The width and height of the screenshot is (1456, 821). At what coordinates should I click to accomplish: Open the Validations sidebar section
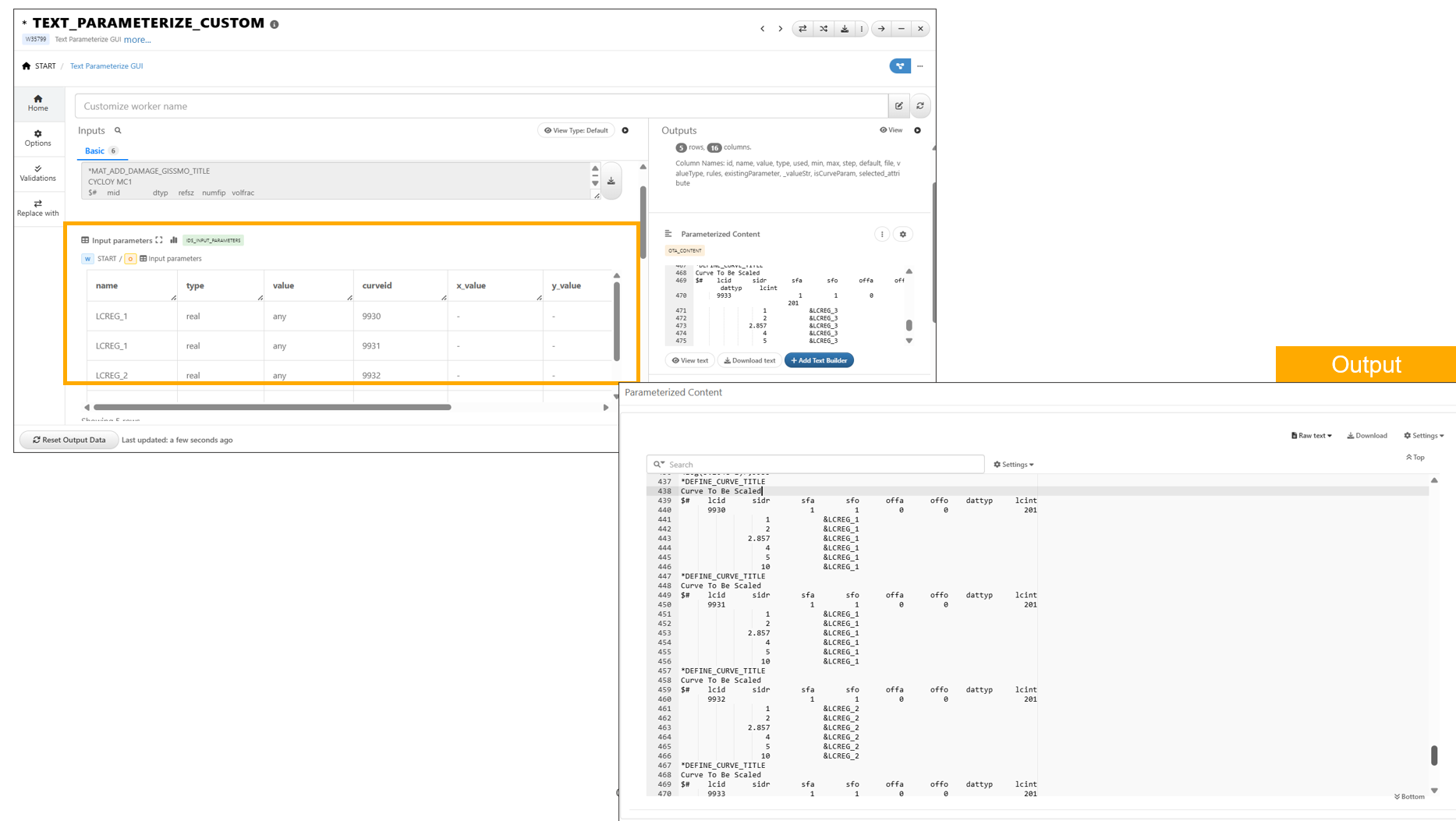click(37, 173)
